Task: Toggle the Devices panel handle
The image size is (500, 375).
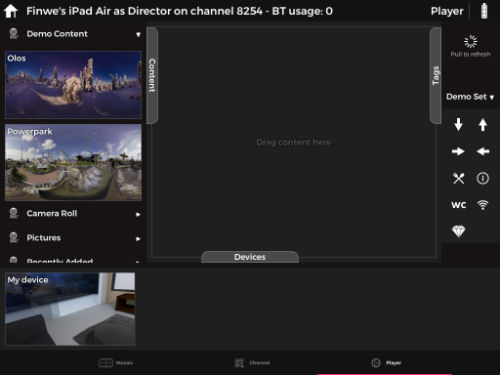Action: click(250, 257)
